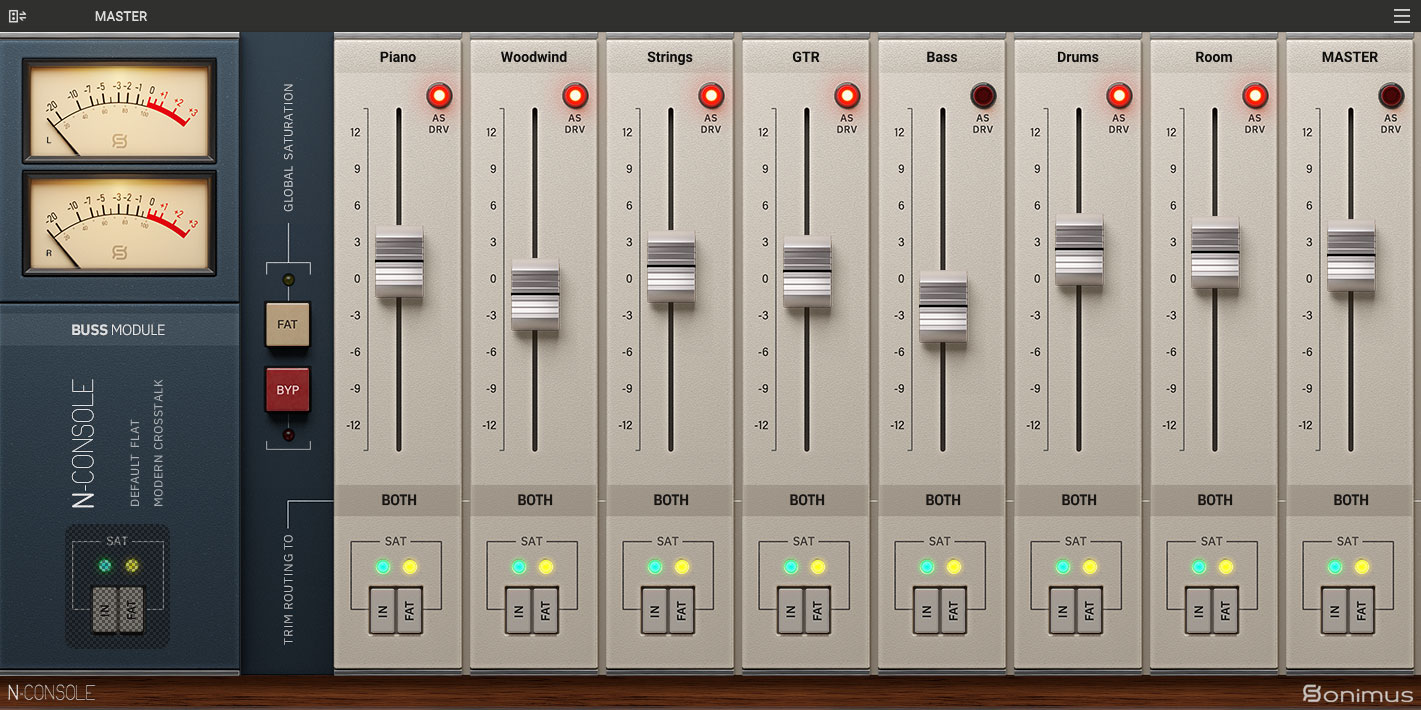
Task: Click the Woodwind channel name label
Action: pyautogui.click(x=534, y=57)
